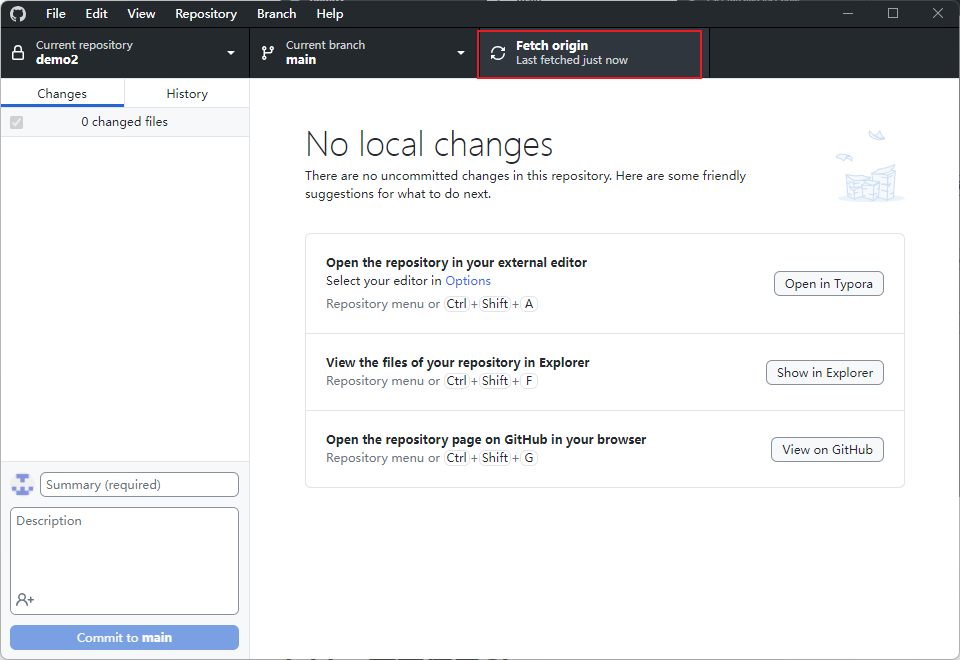
Task: Open the Branch menu
Action: [276, 14]
